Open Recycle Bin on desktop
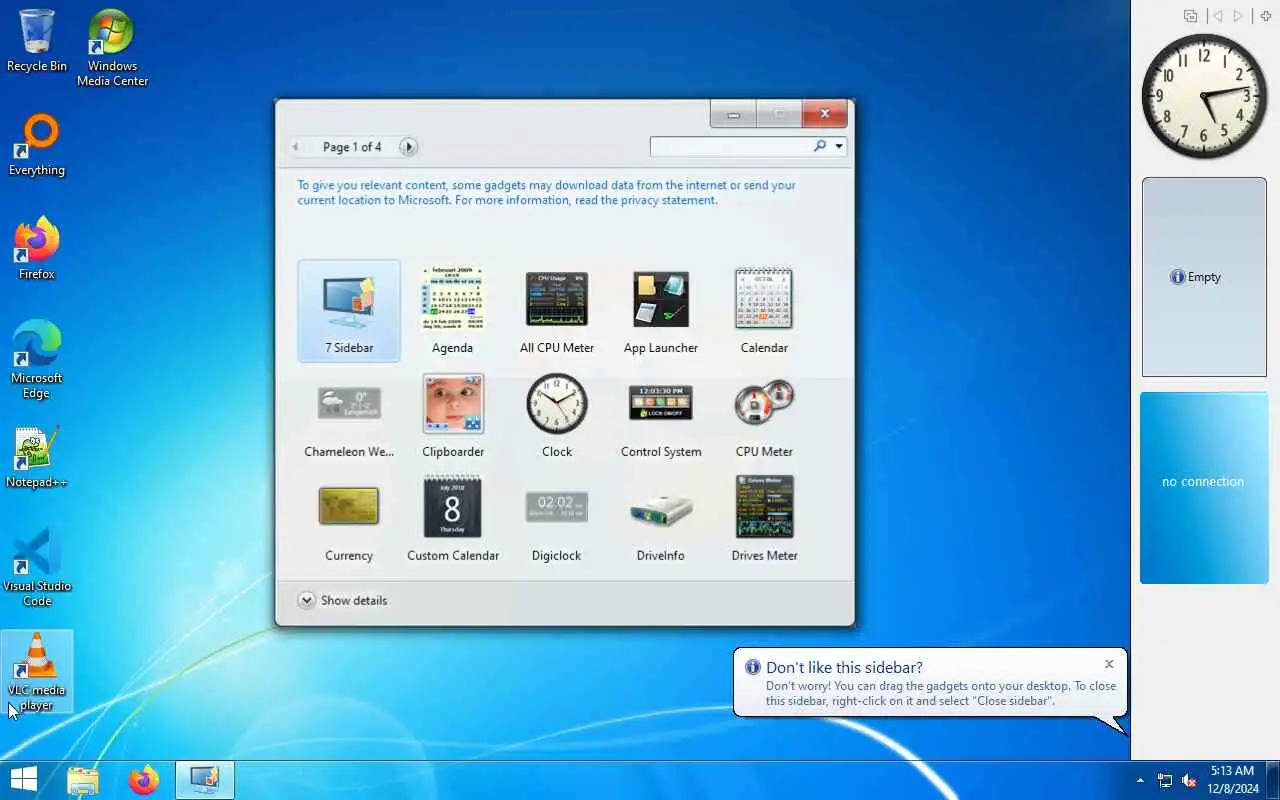1280x800 pixels. click(x=37, y=41)
